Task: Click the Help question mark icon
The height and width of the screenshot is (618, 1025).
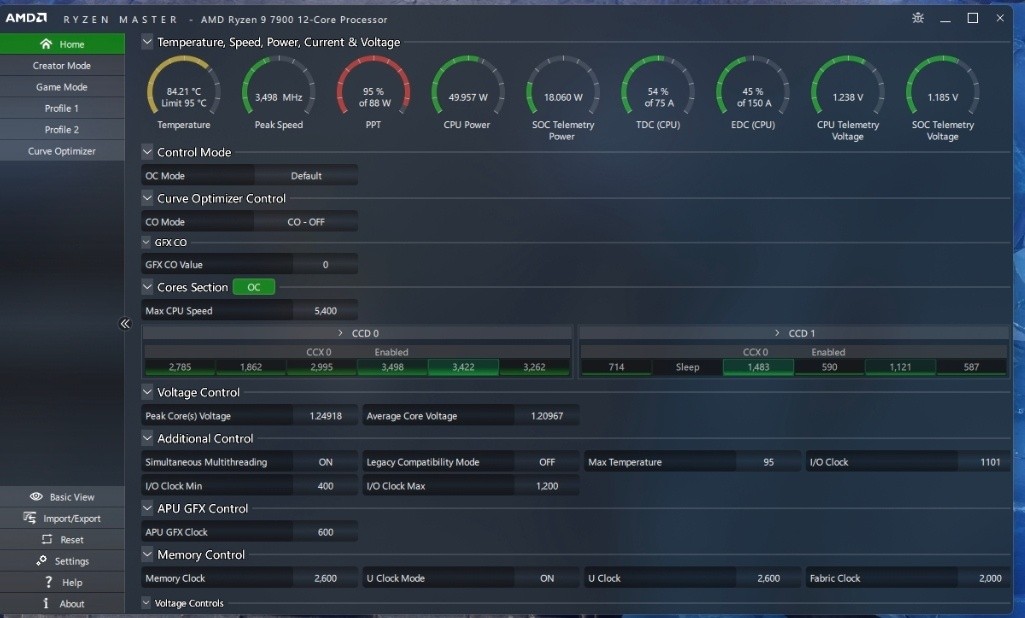Action: tap(46, 582)
